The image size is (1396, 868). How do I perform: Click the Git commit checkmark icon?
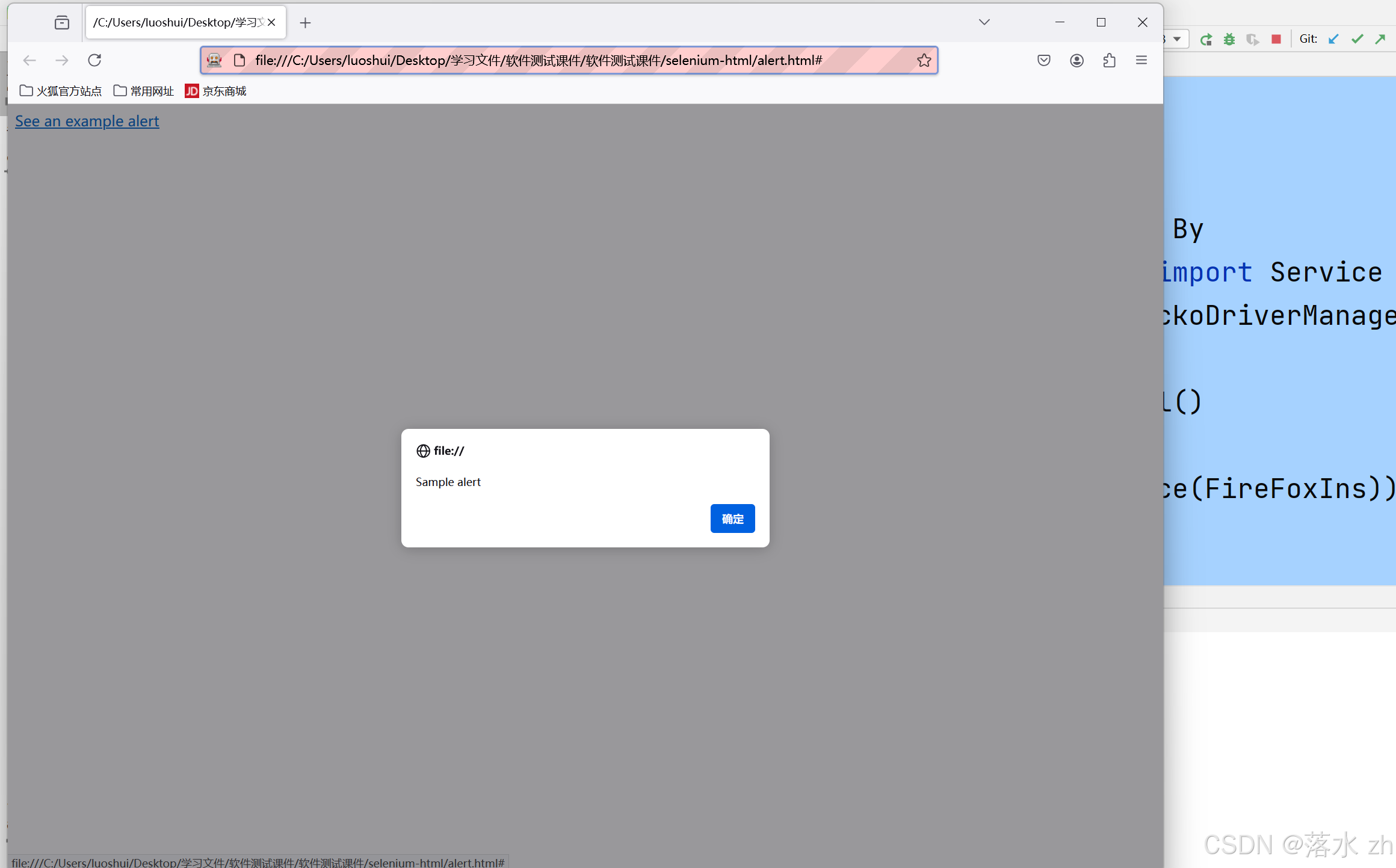pyautogui.click(x=1357, y=39)
